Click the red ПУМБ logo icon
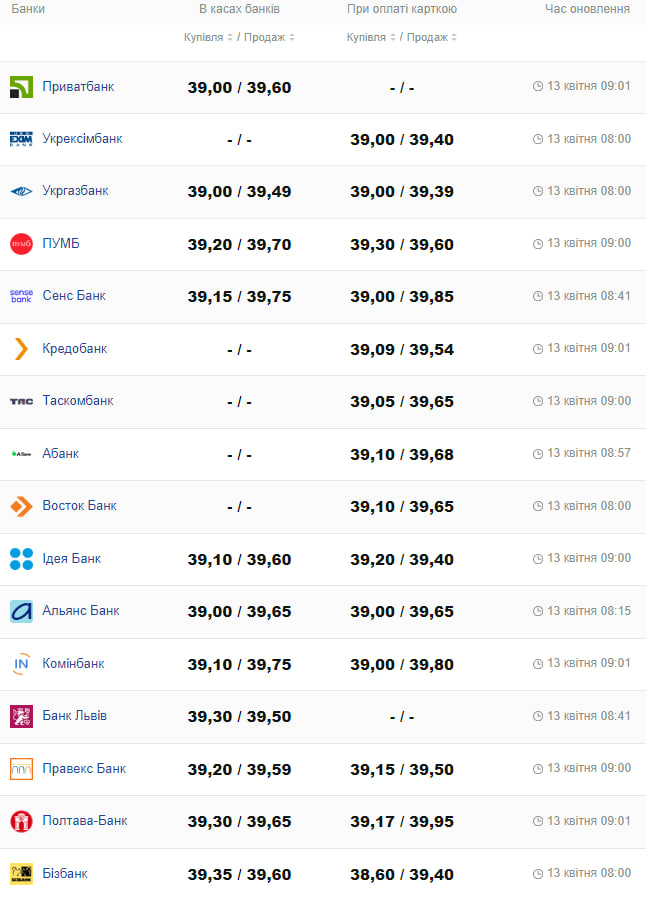The image size is (659, 897). [21, 244]
